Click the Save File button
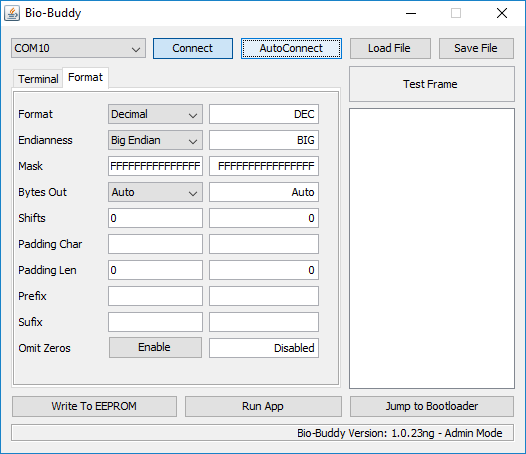The height and width of the screenshot is (454, 526). pyautogui.click(x=476, y=48)
